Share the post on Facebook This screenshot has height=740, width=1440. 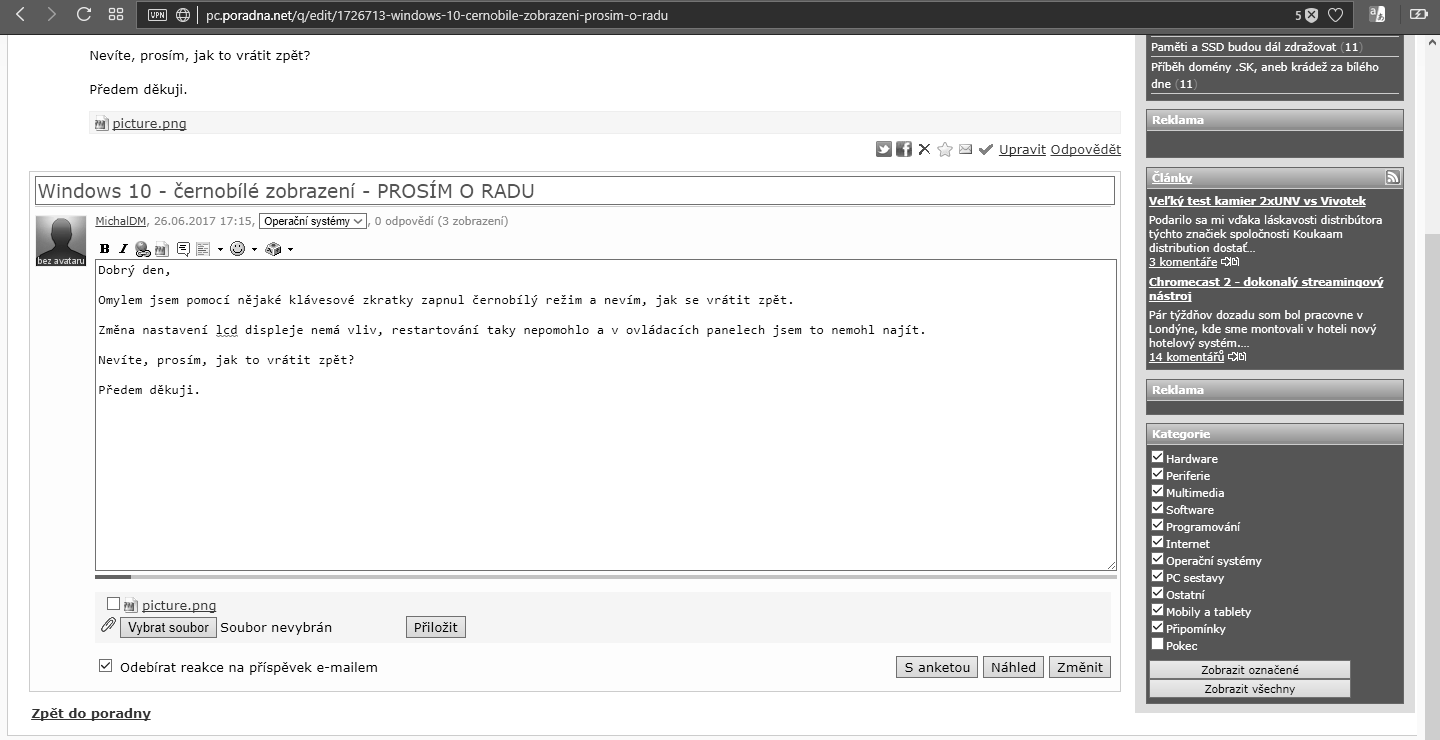point(904,149)
